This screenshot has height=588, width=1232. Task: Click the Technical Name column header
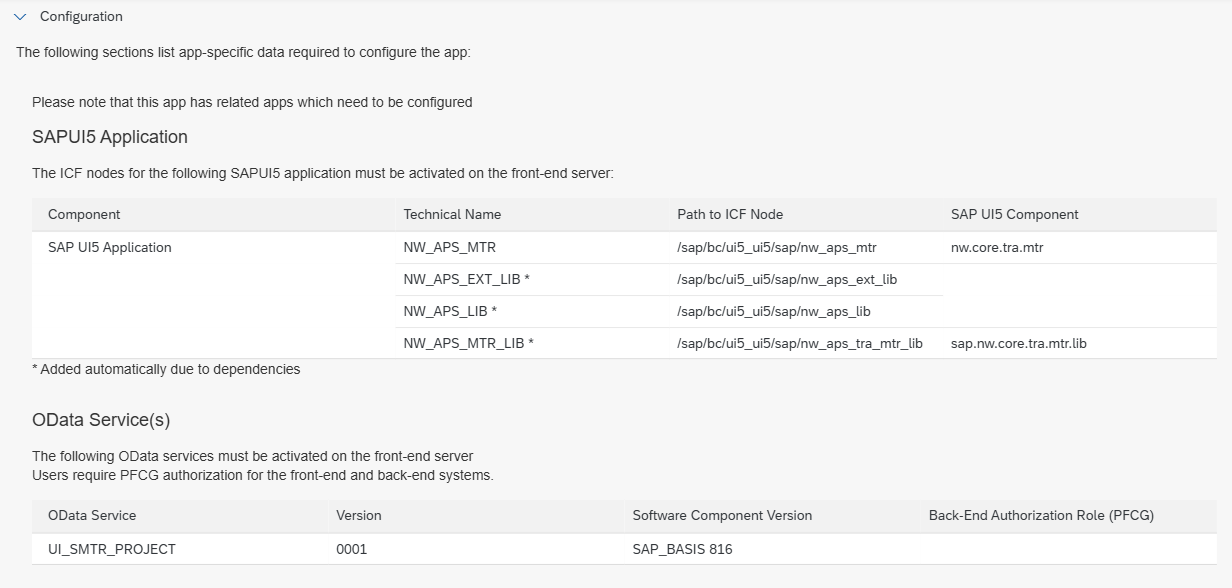452,214
